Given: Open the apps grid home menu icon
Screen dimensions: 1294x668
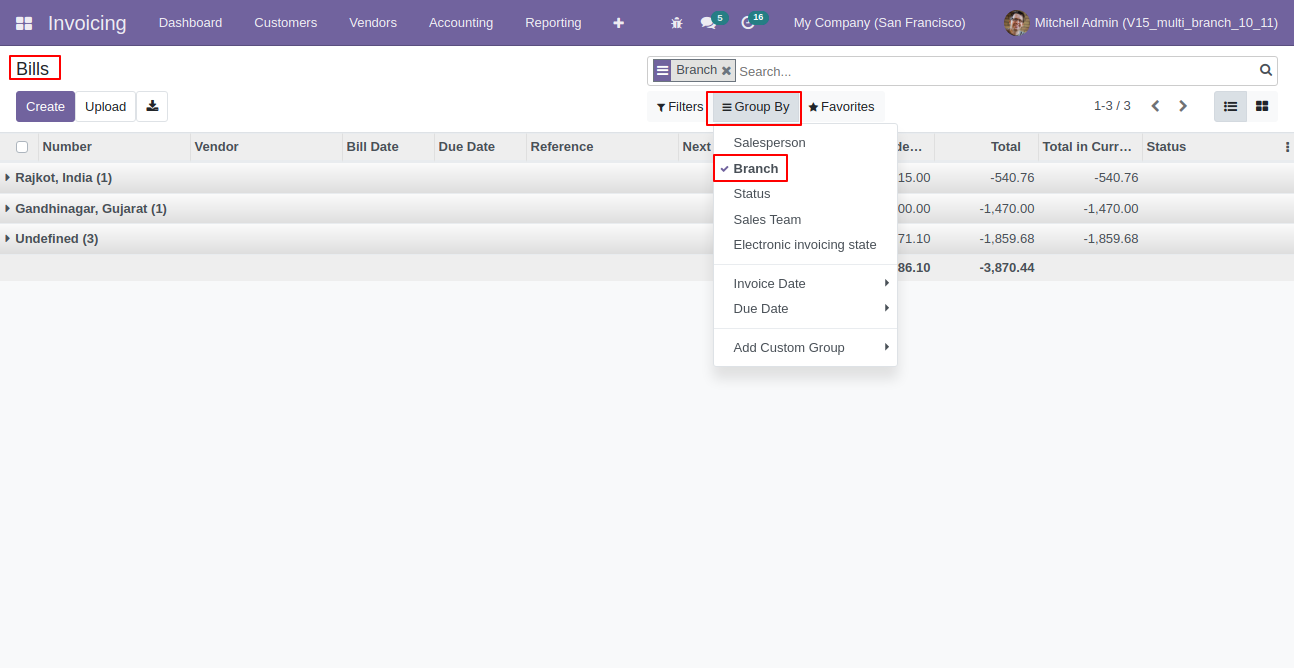Looking at the screenshot, I should point(24,23).
